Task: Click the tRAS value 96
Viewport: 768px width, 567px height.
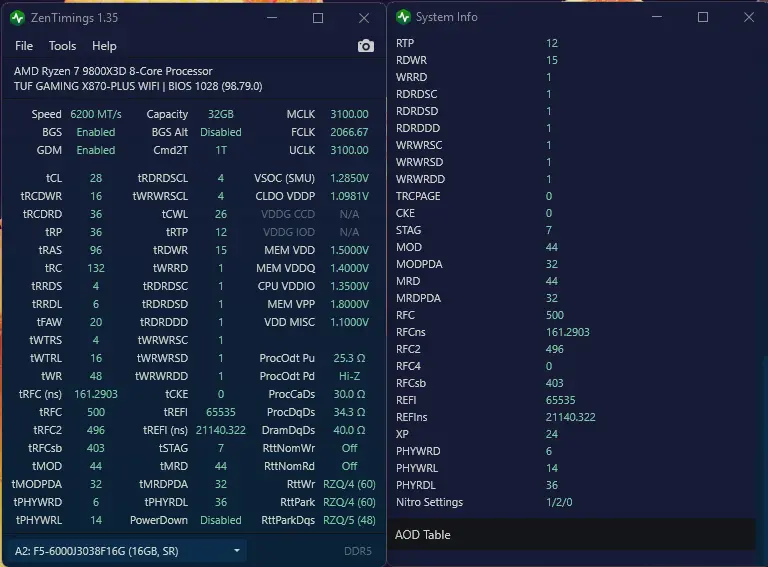Action: (96, 250)
